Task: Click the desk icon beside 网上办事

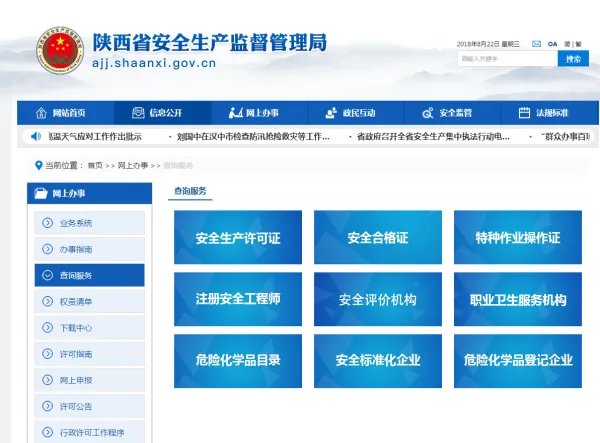Action: click(x=235, y=113)
